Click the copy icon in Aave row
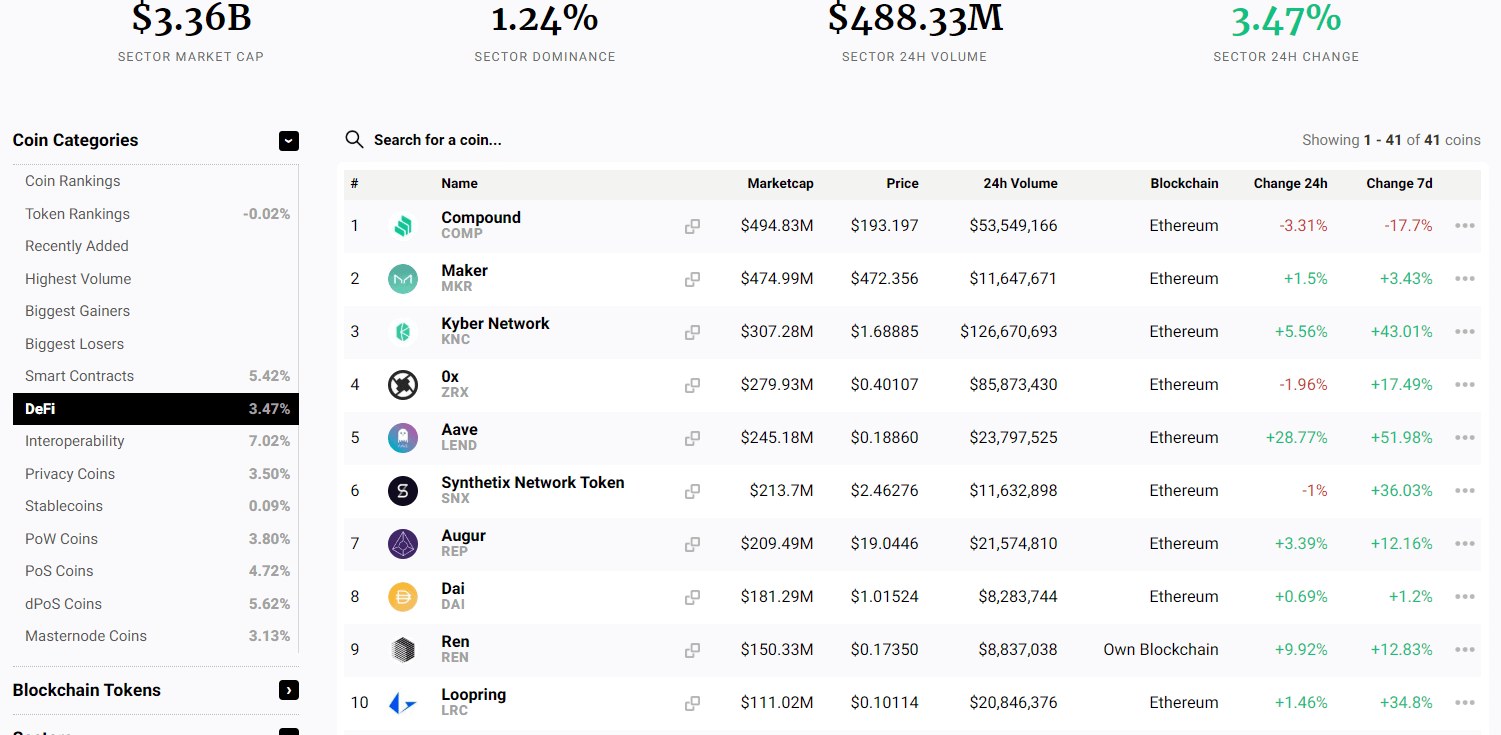The image size is (1501, 735). click(692, 438)
